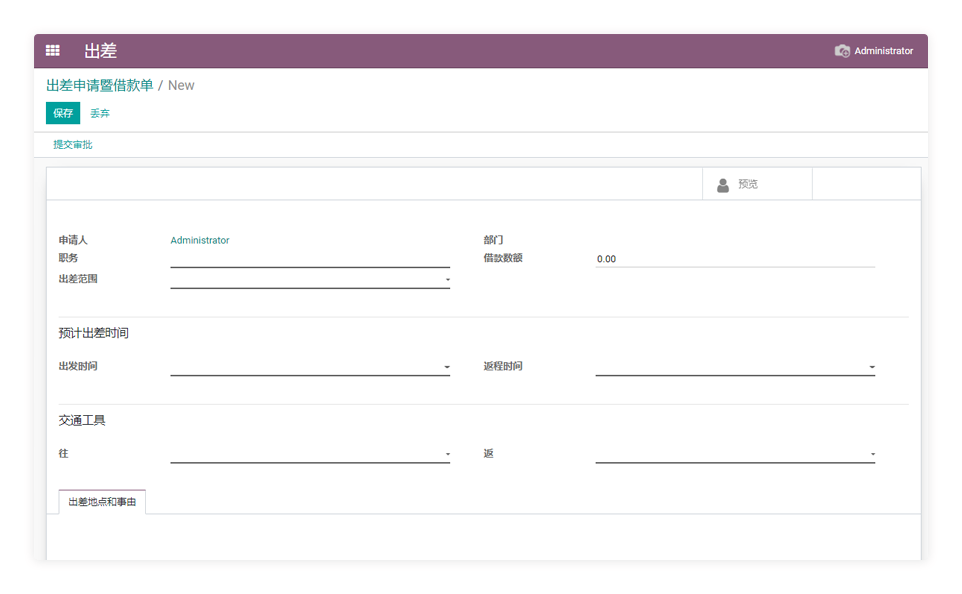Open the 出发时间 date picker dropdown
Image resolution: width=962 pixels, height=594 pixels.
pos(309,367)
